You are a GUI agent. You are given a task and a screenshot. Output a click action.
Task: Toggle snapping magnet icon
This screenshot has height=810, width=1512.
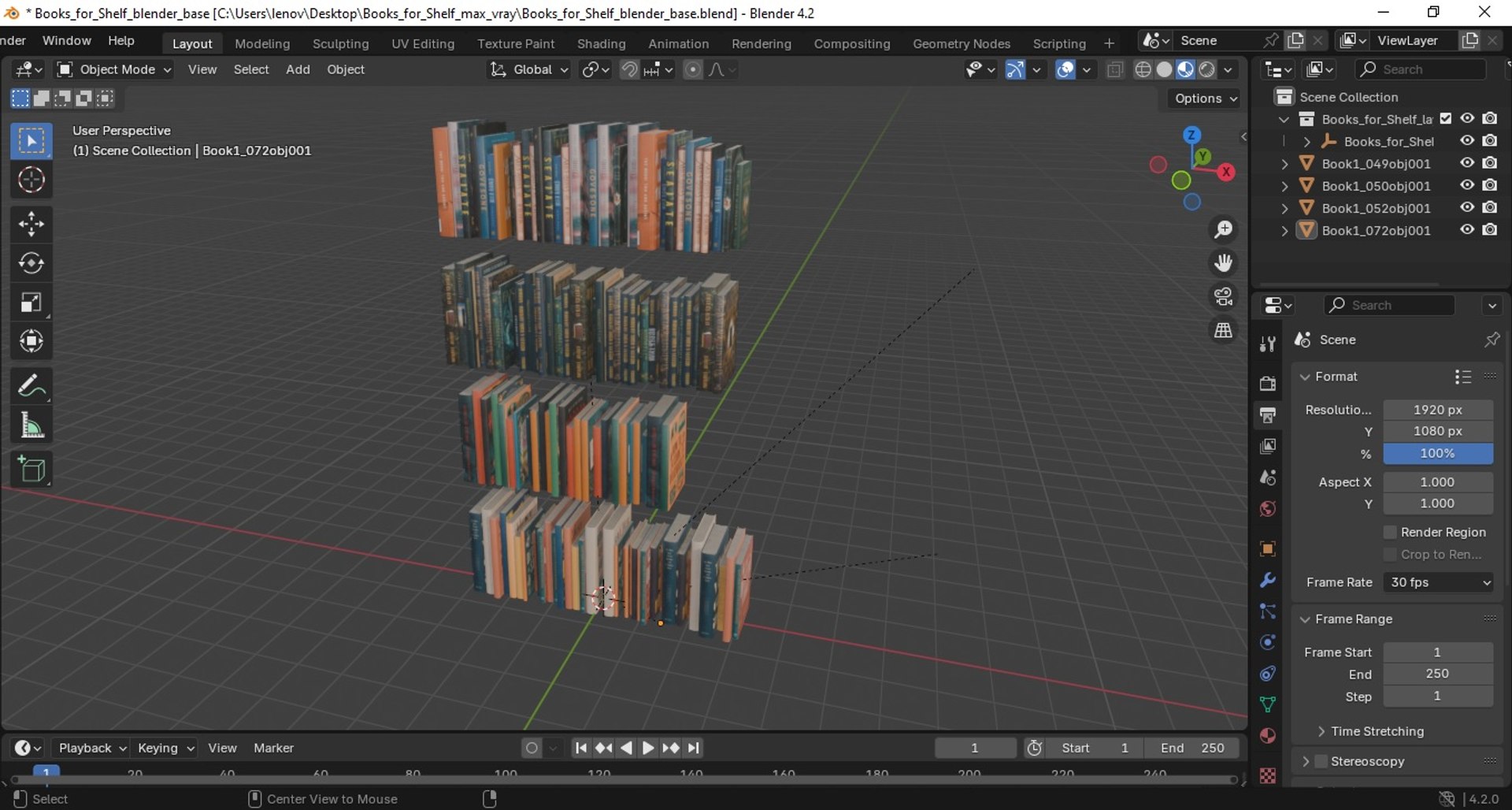629,69
